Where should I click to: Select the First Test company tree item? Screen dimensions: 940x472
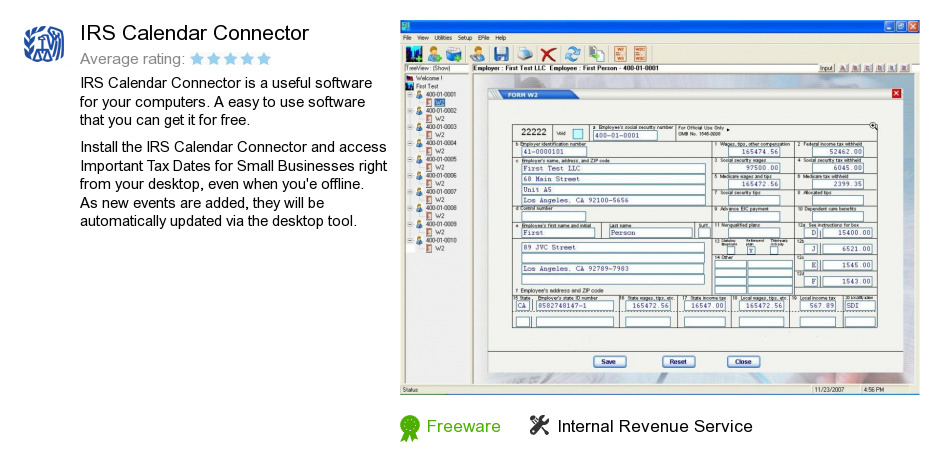(427, 86)
